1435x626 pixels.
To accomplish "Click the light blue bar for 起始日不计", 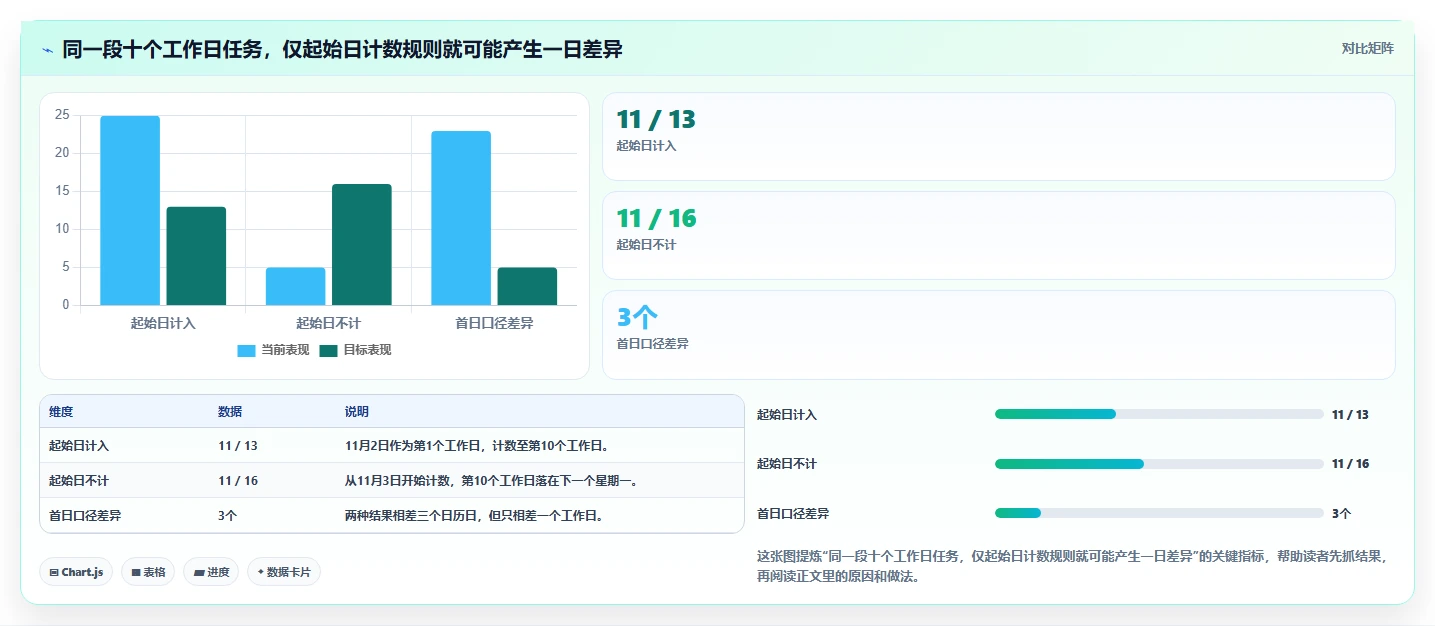I will 295,286.
